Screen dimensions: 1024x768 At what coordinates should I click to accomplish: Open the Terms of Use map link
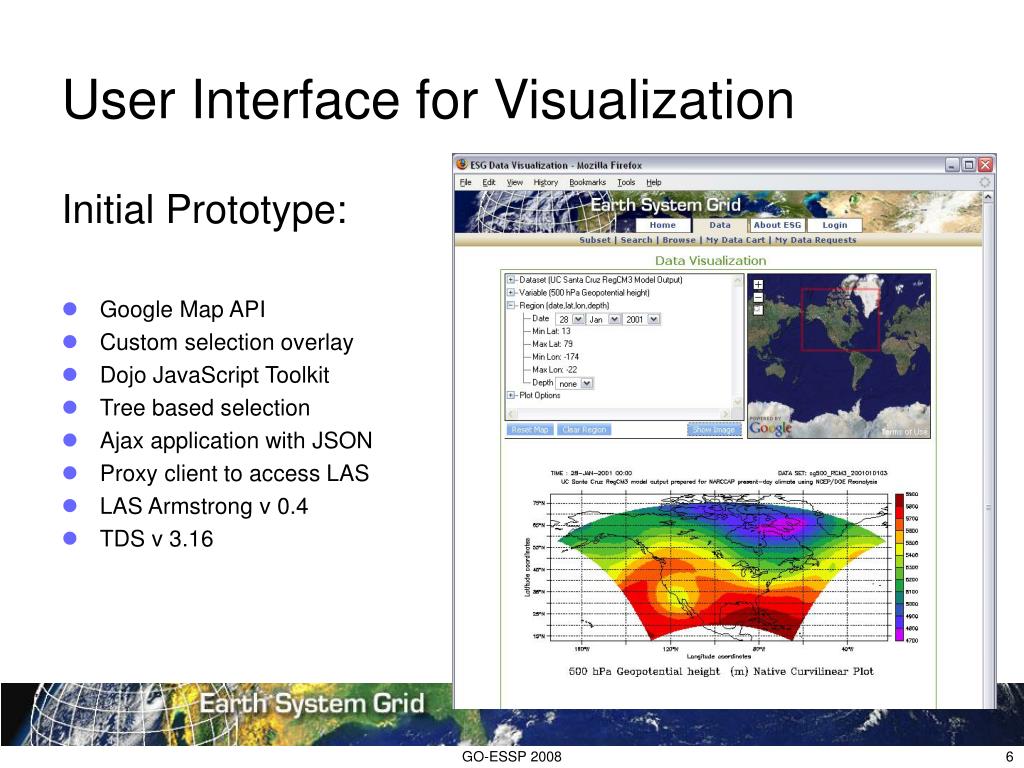point(904,432)
